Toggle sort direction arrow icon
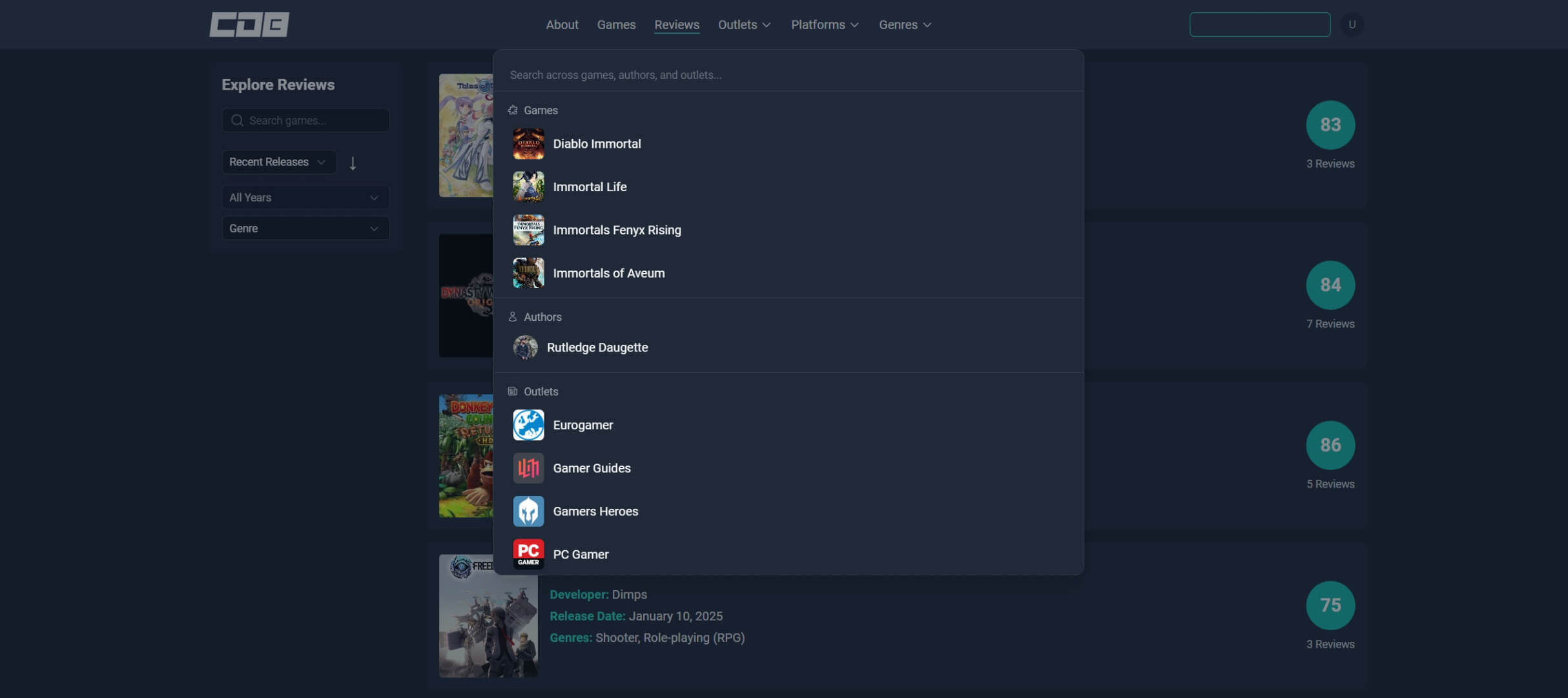 [353, 163]
